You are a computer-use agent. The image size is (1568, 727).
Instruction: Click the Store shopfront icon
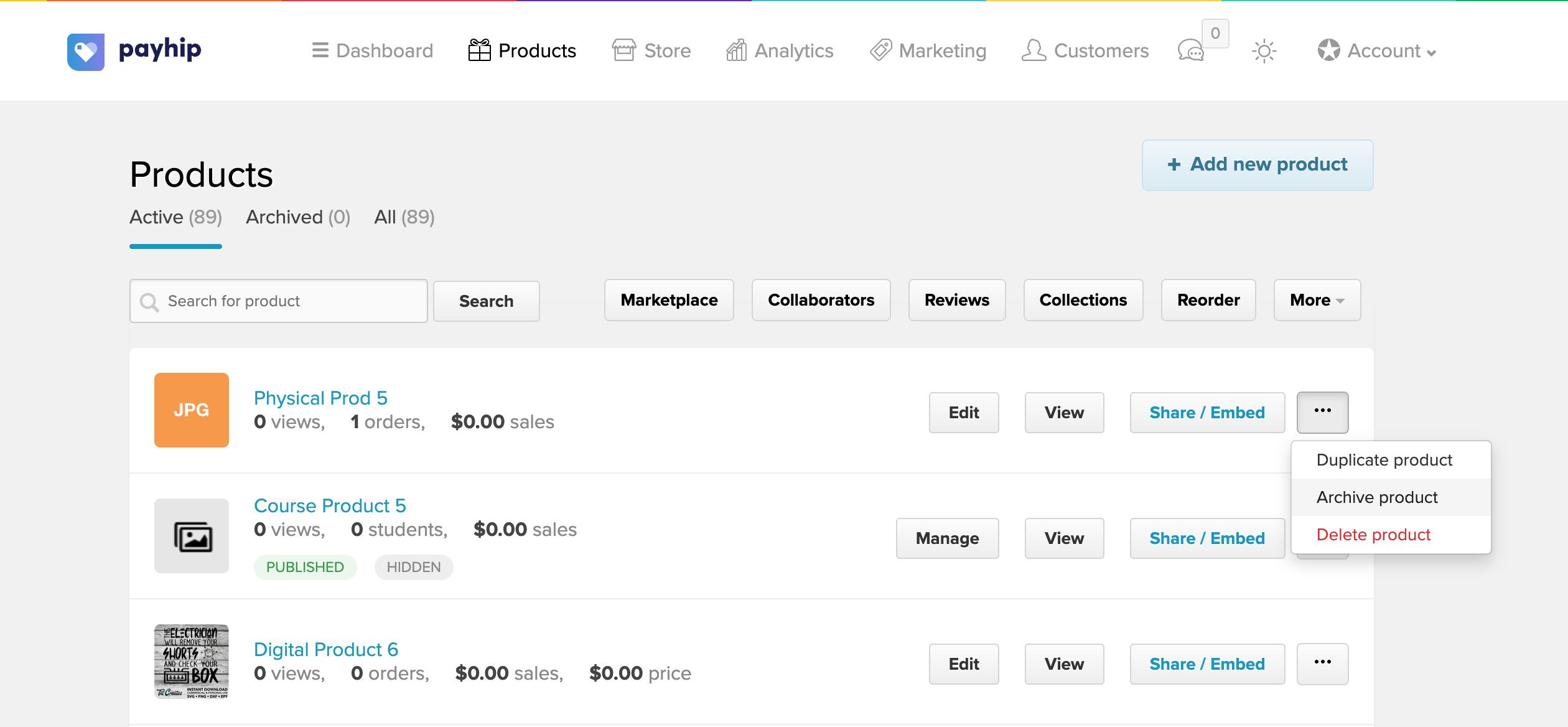click(x=623, y=50)
